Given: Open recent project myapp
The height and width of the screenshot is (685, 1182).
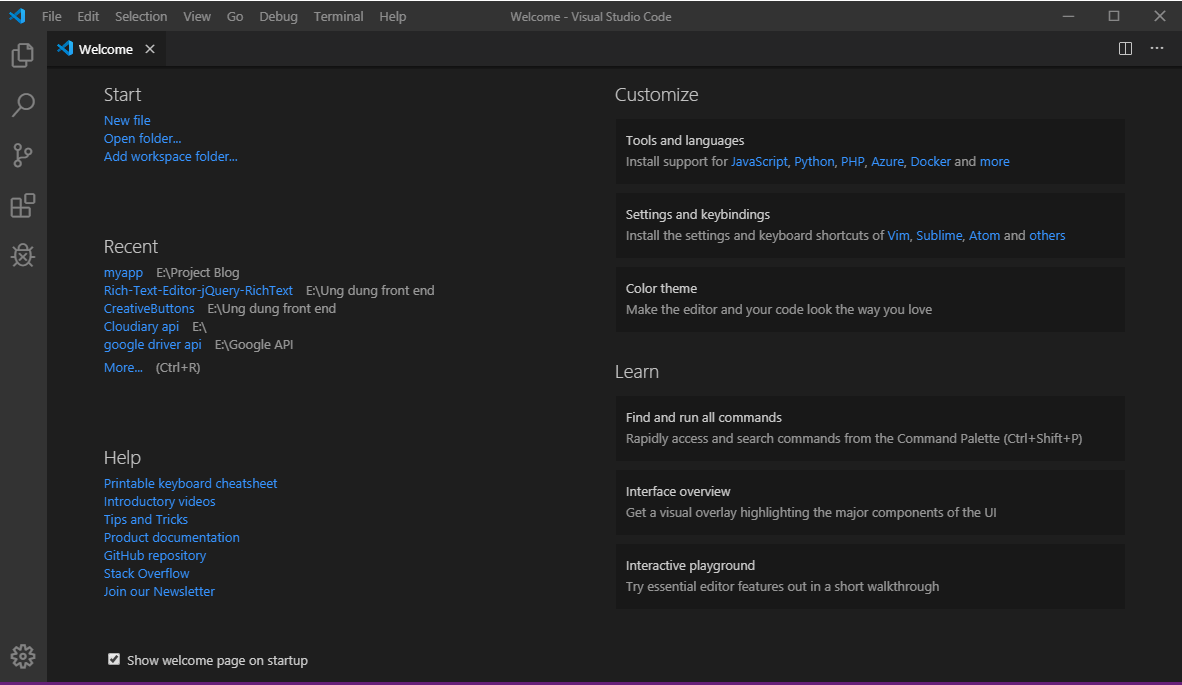Looking at the screenshot, I should 123,273.
